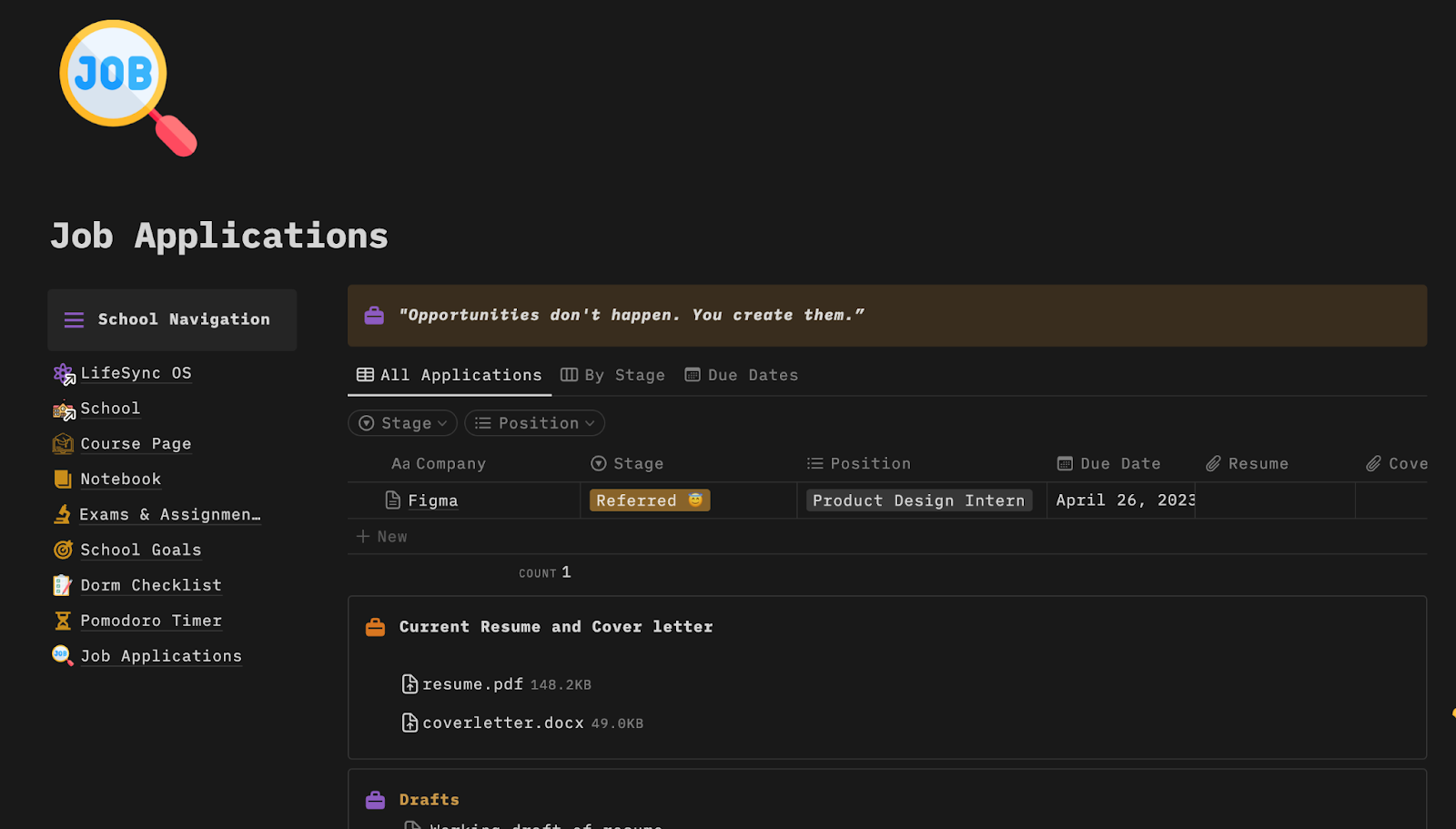
Task: Open the School Goals link
Action: (x=140, y=550)
